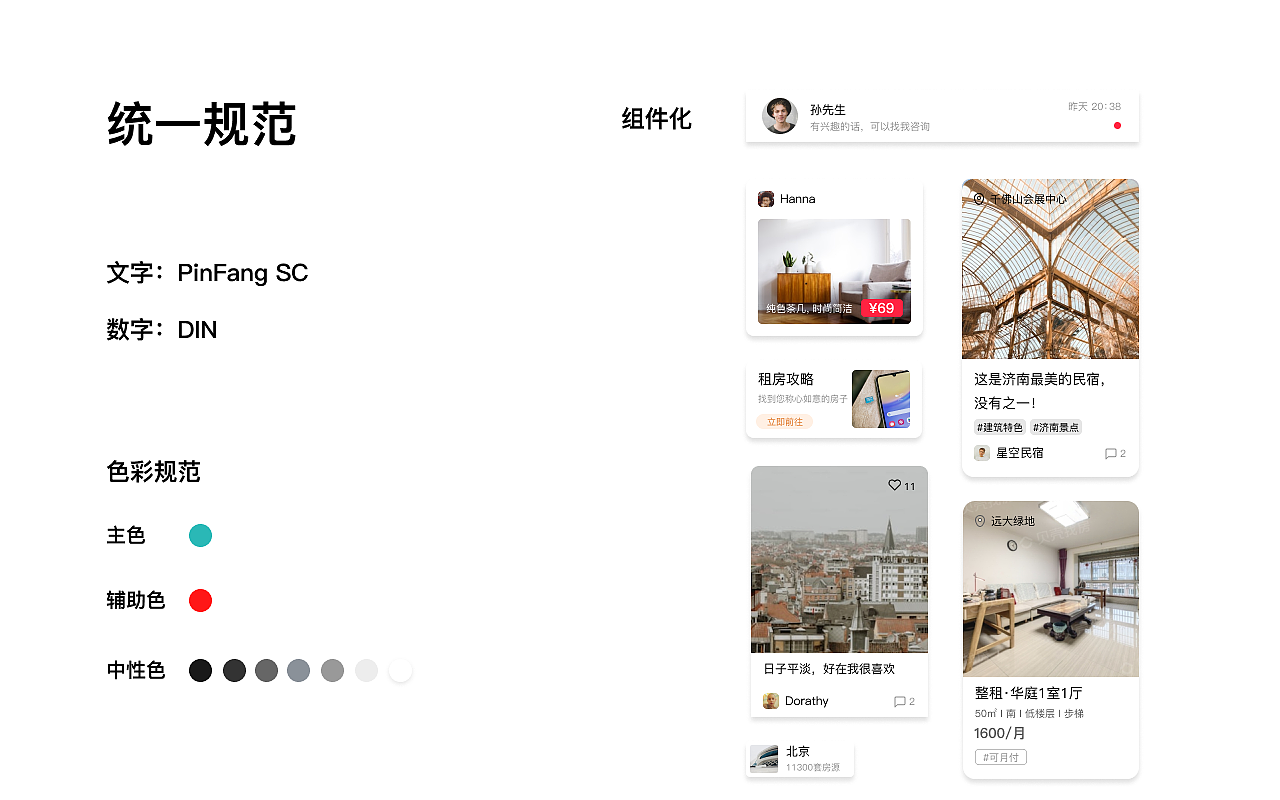This screenshot has height=800, width=1280.
Task: Select the teal primary color swatch
Action: tap(200, 535)
